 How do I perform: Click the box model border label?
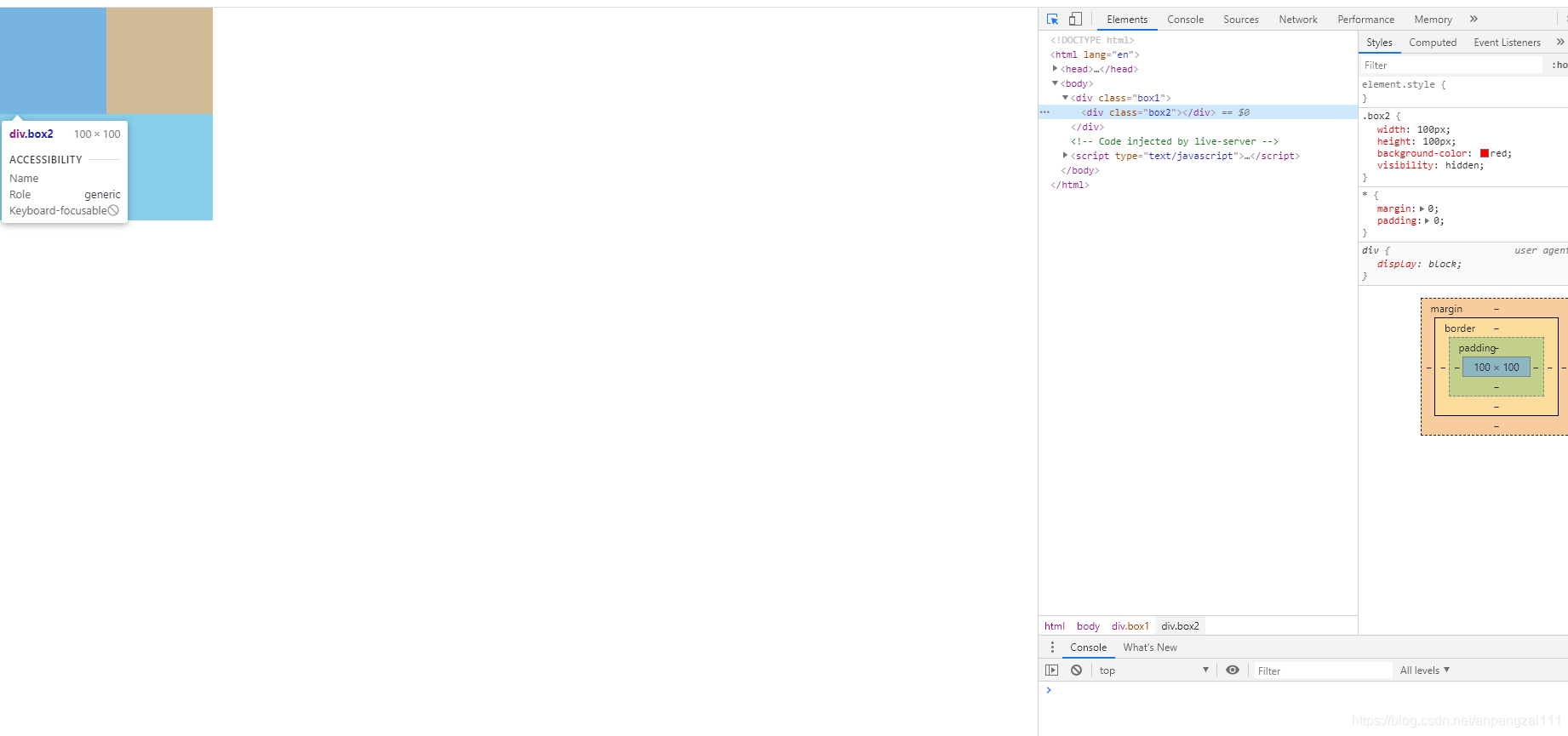1460,328
